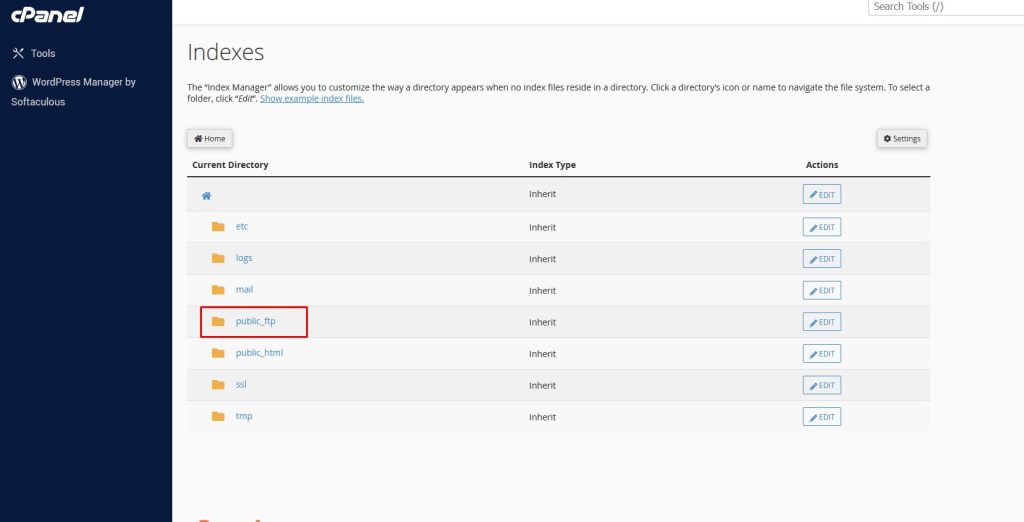Edit the public_html index settings
1024x522 pixels.
pyautogui.click(x=821, y=354)
